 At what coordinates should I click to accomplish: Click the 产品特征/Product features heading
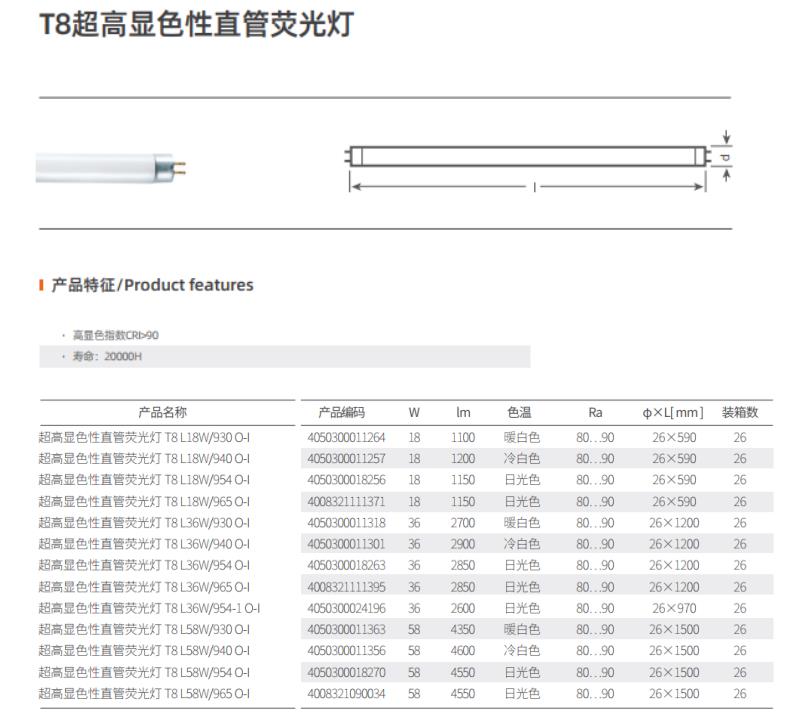click(x=152, y=286)
